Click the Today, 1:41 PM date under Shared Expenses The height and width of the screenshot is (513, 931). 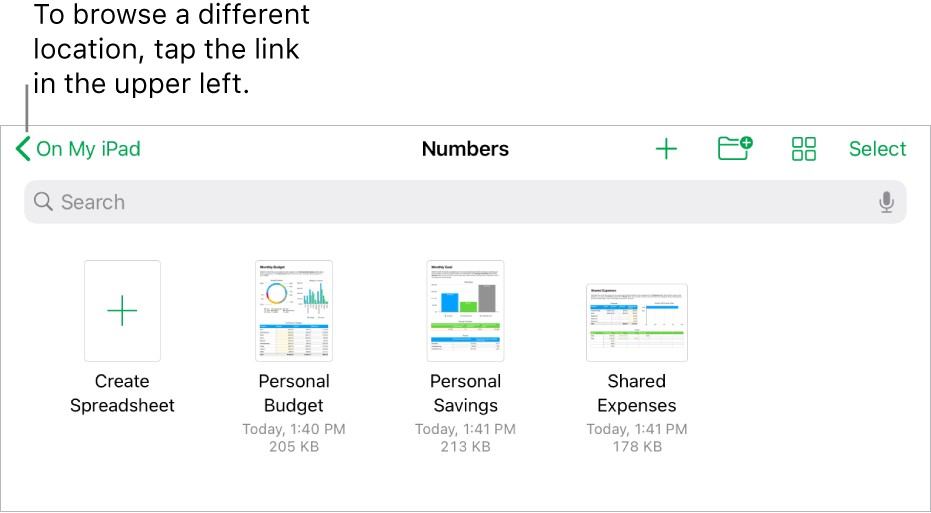click(637, 429)
